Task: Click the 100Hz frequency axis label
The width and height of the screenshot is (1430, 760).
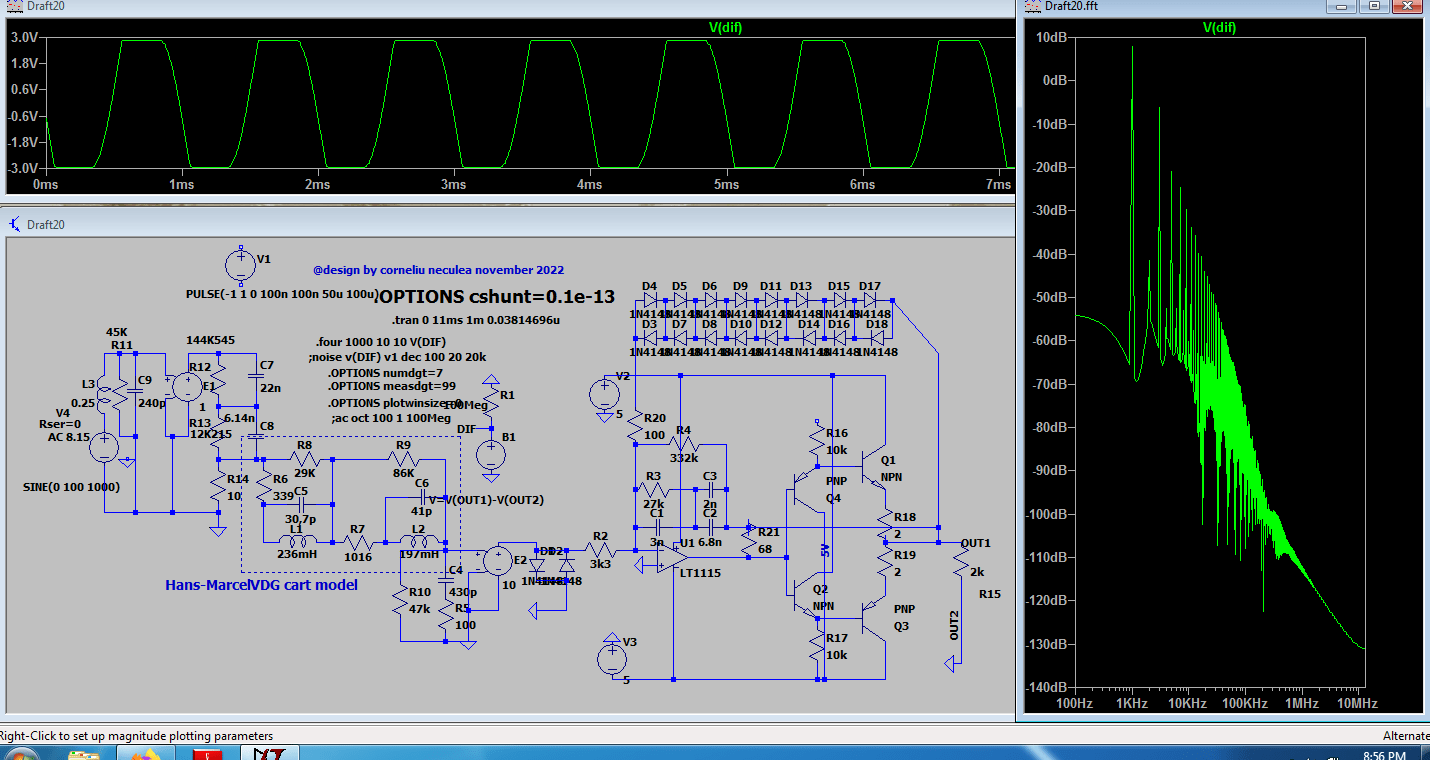Action: tap(1075, 704)
